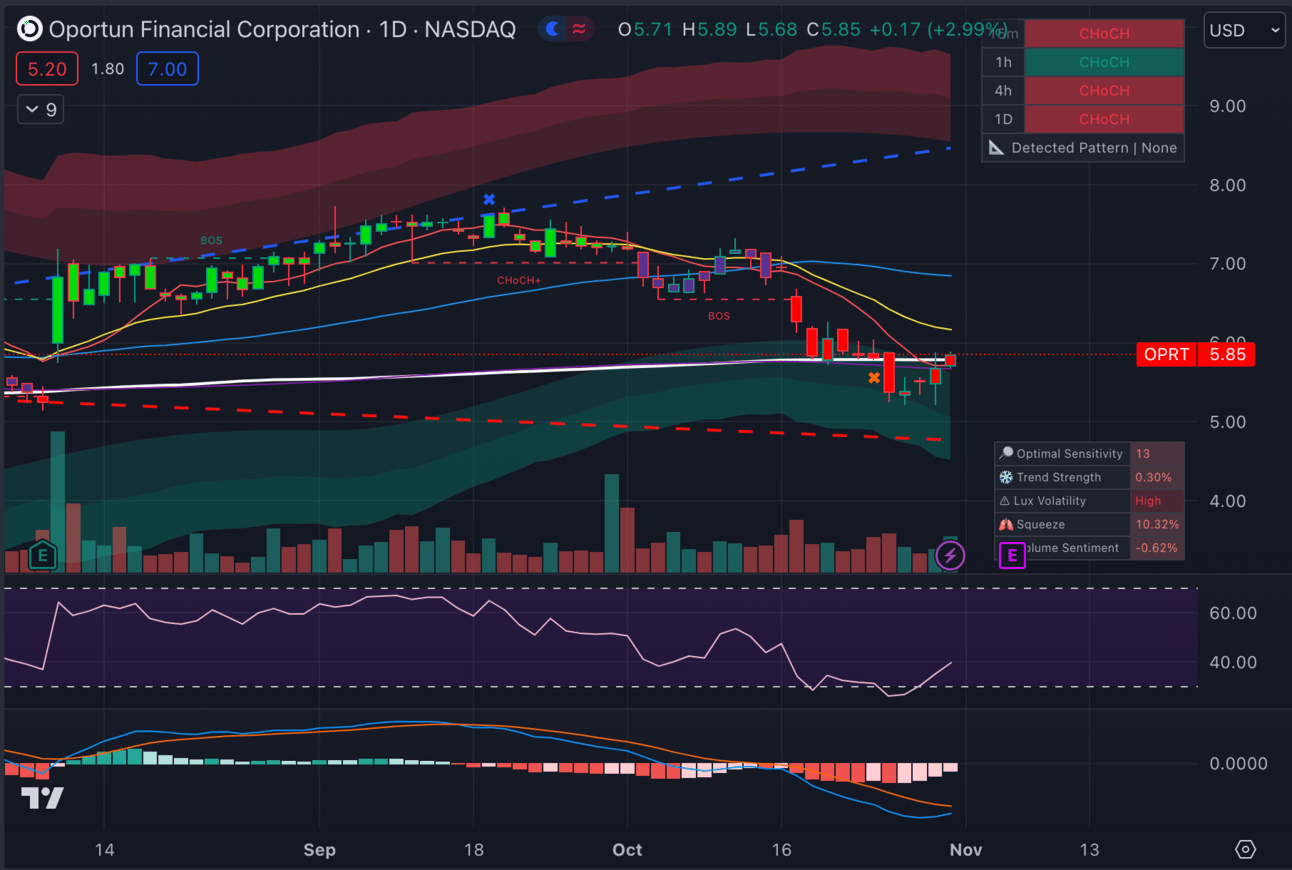
Task: Open the USD currency dropdown
Action: [1245, 30]
